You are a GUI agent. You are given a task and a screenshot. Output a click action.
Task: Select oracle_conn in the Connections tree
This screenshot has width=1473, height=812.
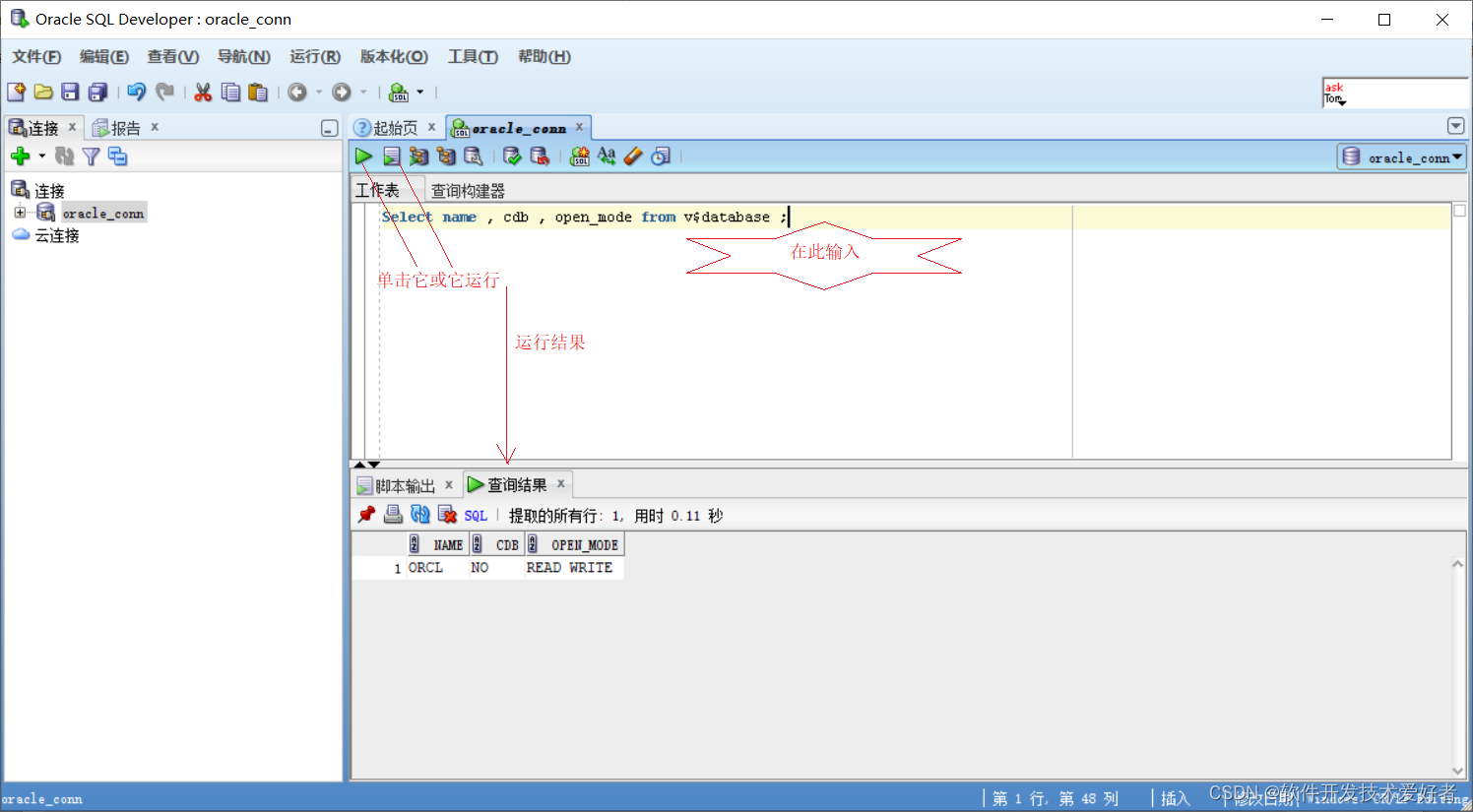103,213
